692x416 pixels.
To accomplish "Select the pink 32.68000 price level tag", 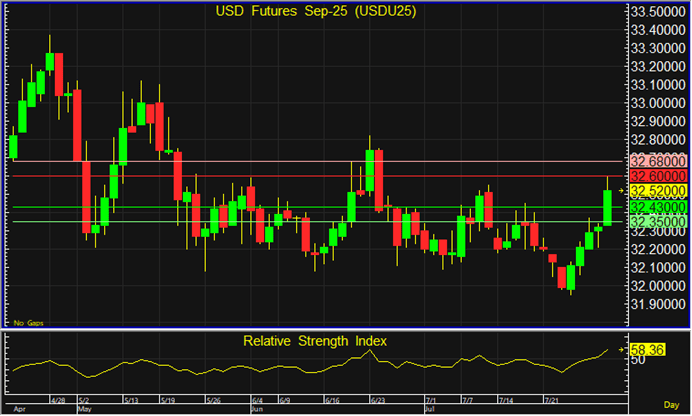I will click(657, 161).
